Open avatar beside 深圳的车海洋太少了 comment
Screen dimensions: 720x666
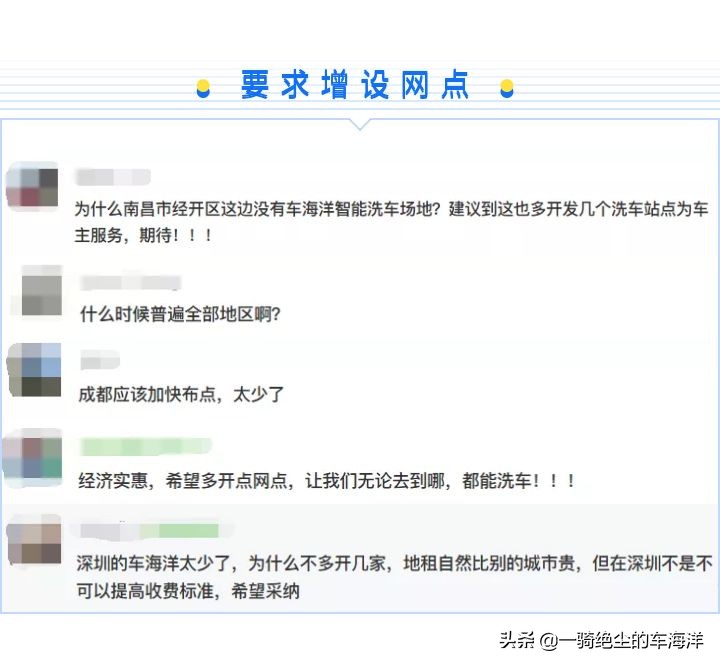[34, 540]
